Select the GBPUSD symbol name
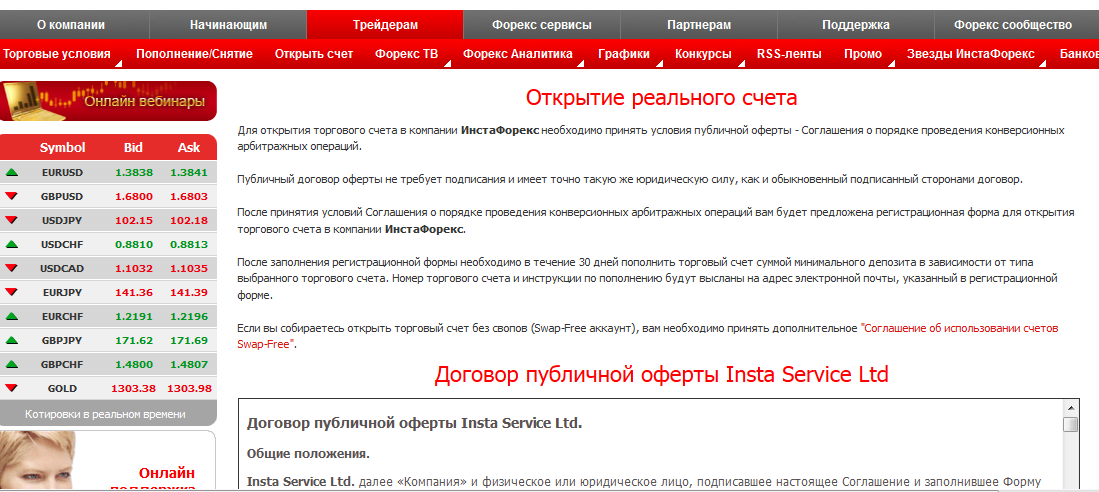The height and width of the screenshot is (492, 1099). click(62, 196)
